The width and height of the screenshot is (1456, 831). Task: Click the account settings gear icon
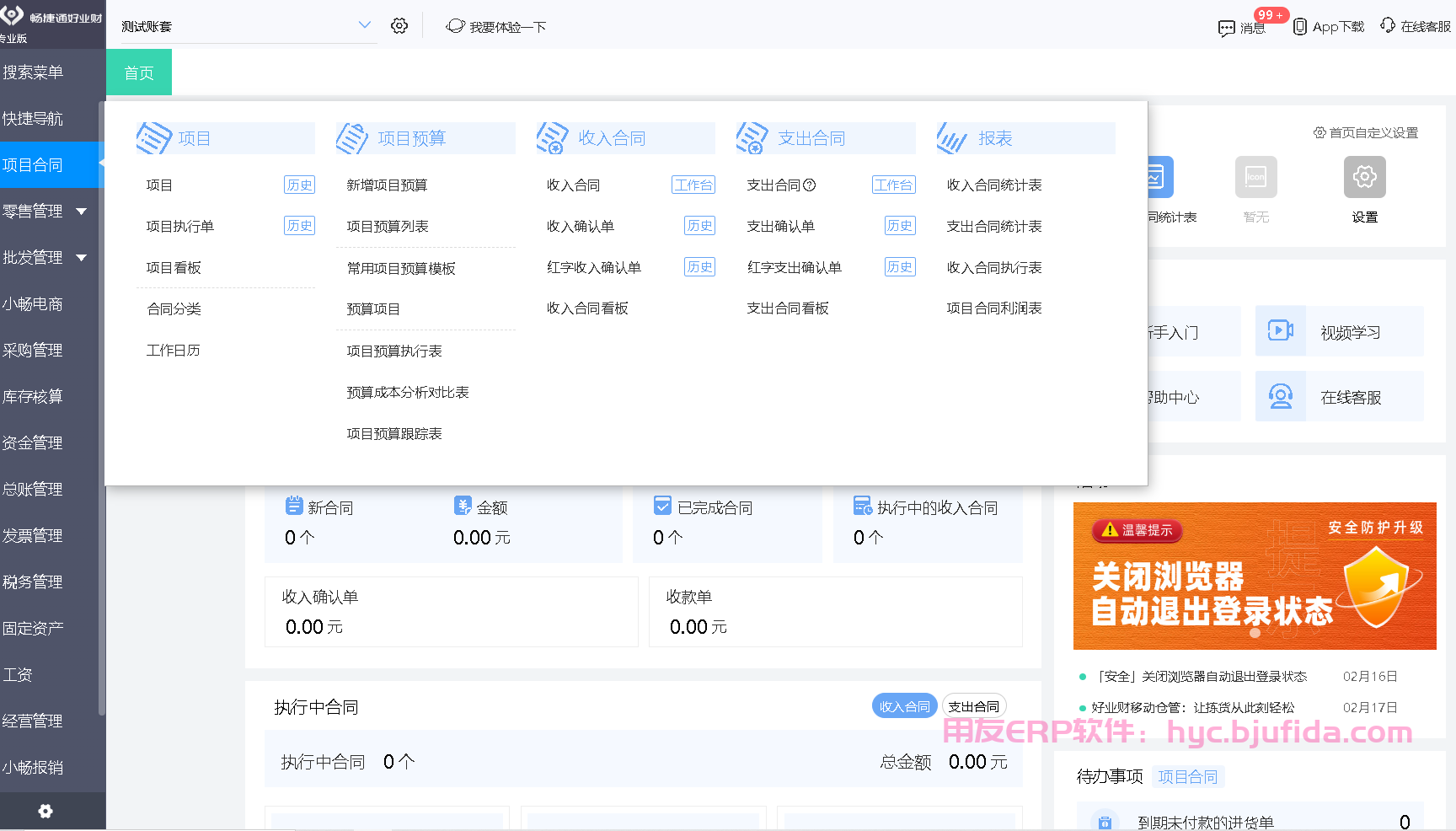click(x=399, y=26)
